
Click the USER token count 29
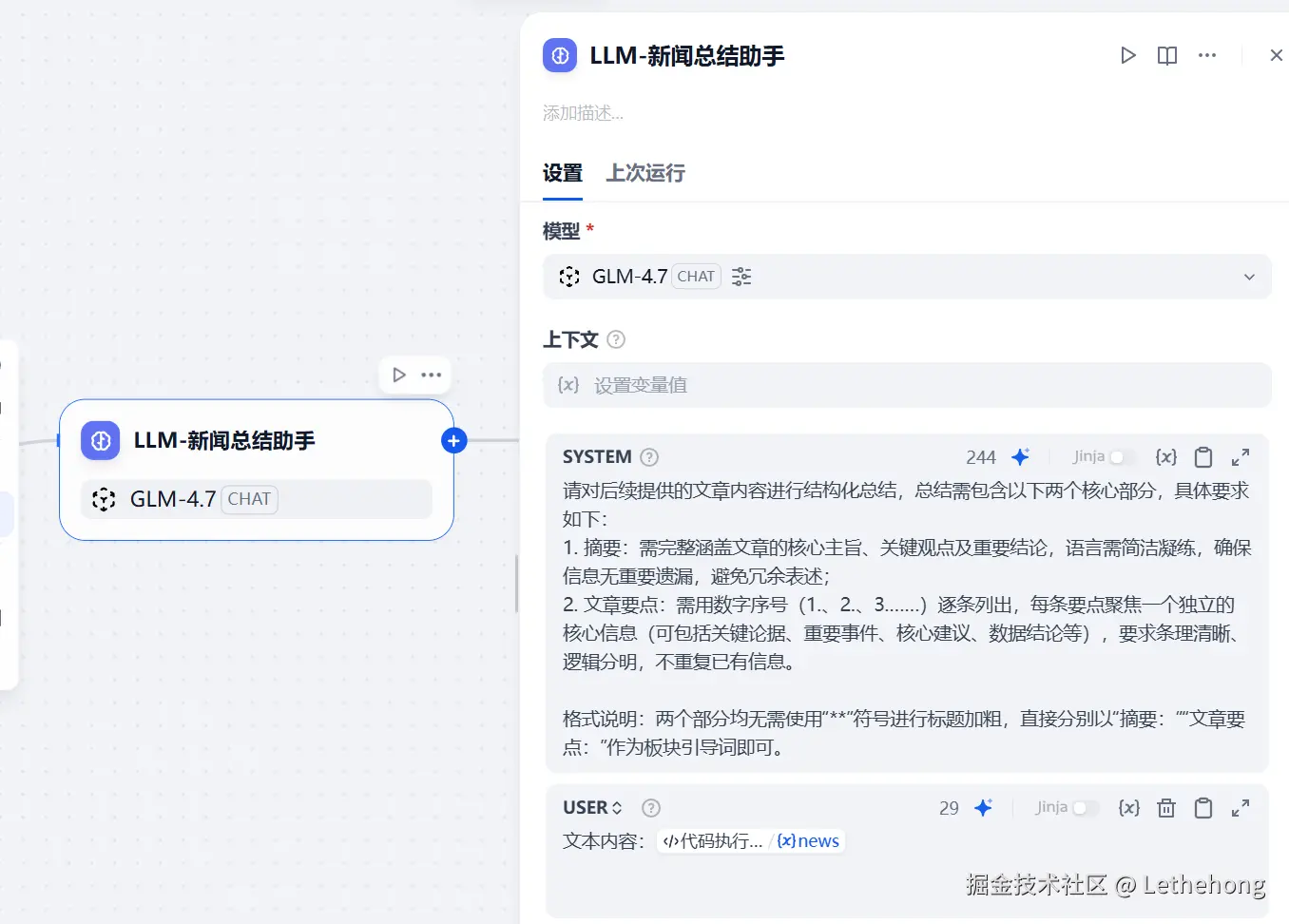949,809
